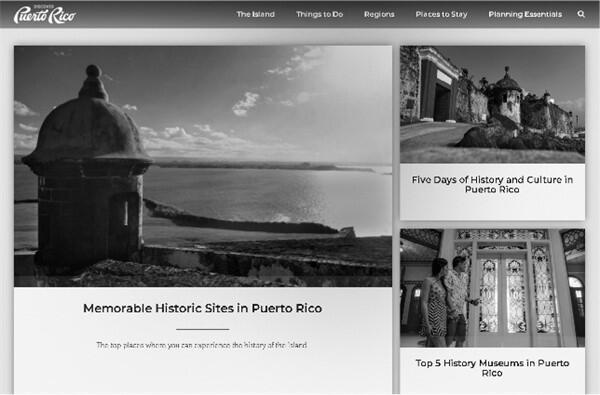Click the dome sentry turret in hero image
This screenshot has height=395, width=600.
pyautogui.click(x=87, y=168)
